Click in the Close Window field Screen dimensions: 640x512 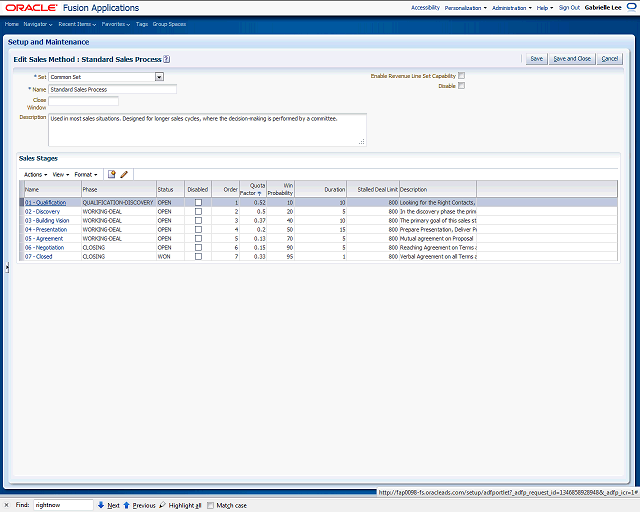pos(83,101)
